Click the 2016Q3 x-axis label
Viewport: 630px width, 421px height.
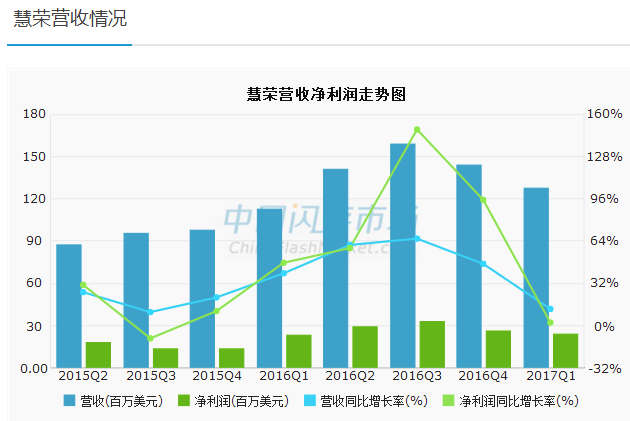pyautogui.click(x=417, y=376)
